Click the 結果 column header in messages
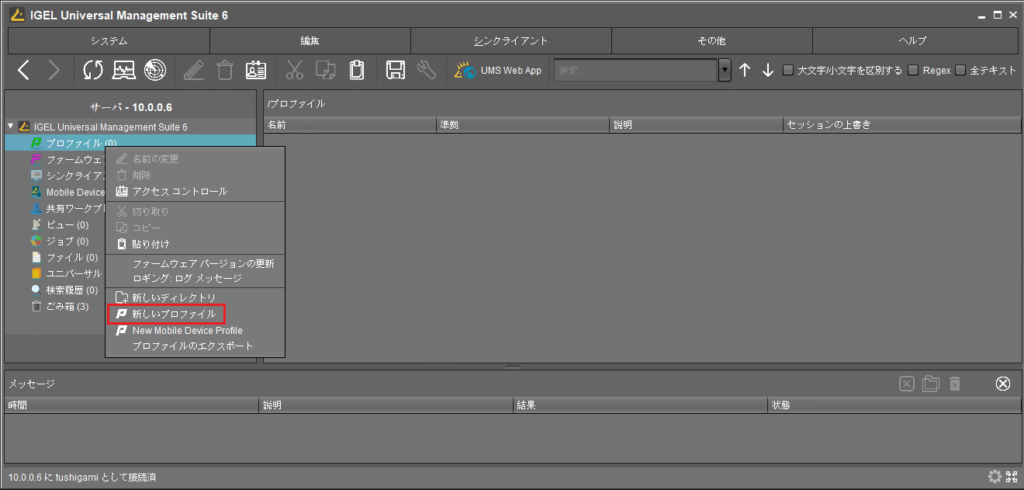The image size is (1024, 490). [640, 405]
